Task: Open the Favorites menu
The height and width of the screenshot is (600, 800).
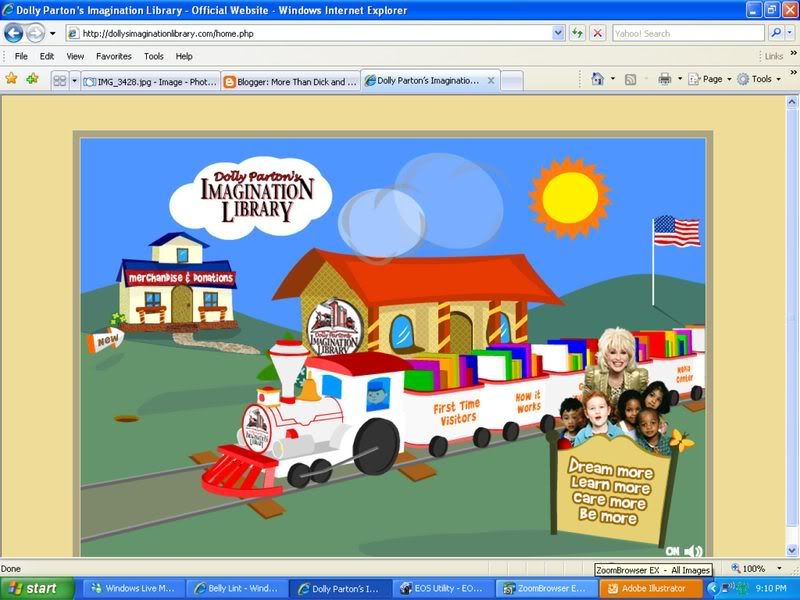Action: click(113, 56)
